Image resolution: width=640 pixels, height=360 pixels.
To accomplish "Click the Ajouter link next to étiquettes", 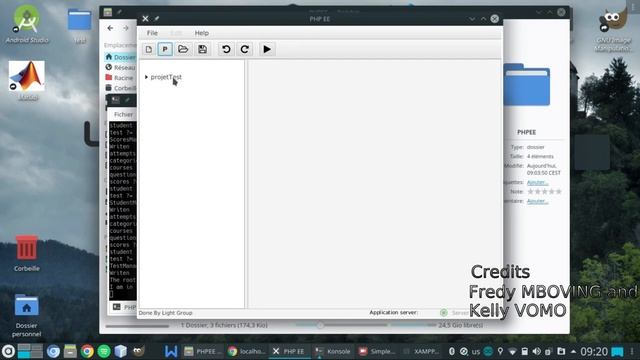I will (x=537, y=182).
